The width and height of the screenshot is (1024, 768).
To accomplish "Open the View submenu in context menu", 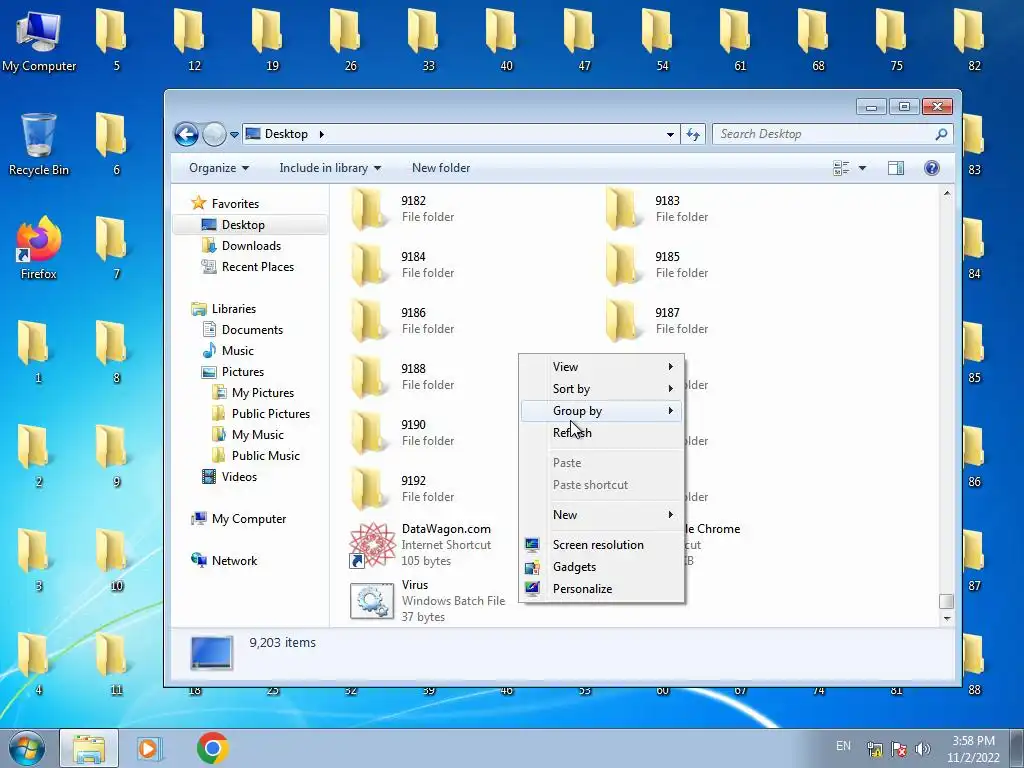I will 601,367.
